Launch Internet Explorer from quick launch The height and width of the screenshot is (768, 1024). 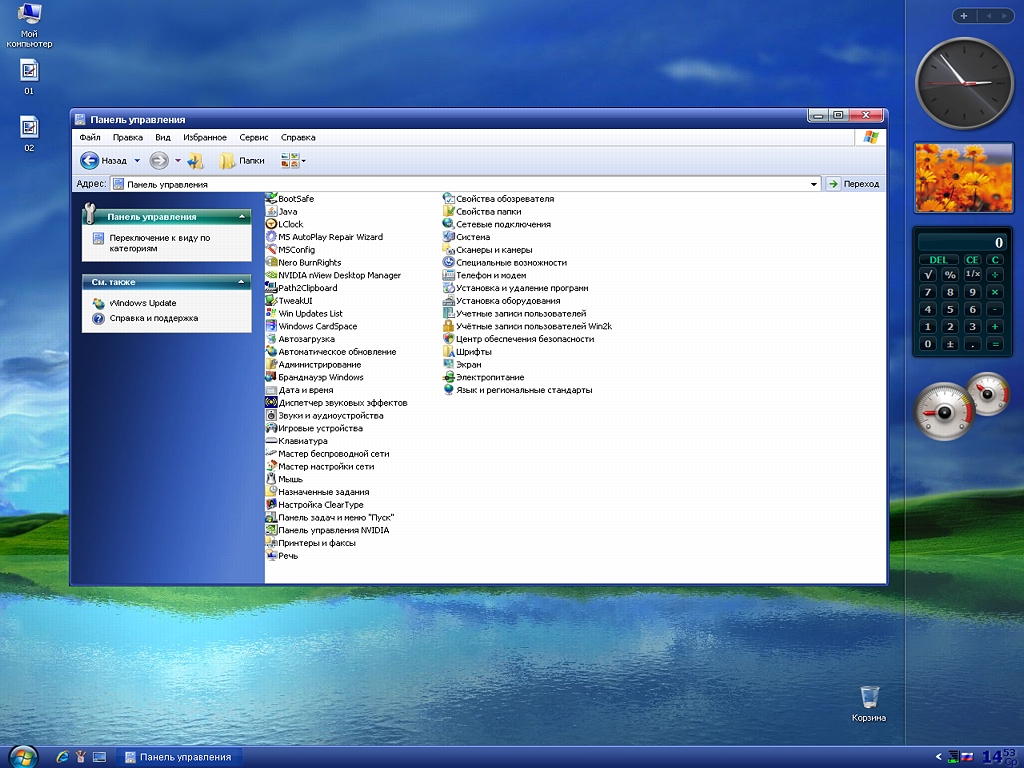[x=63, y=757]
